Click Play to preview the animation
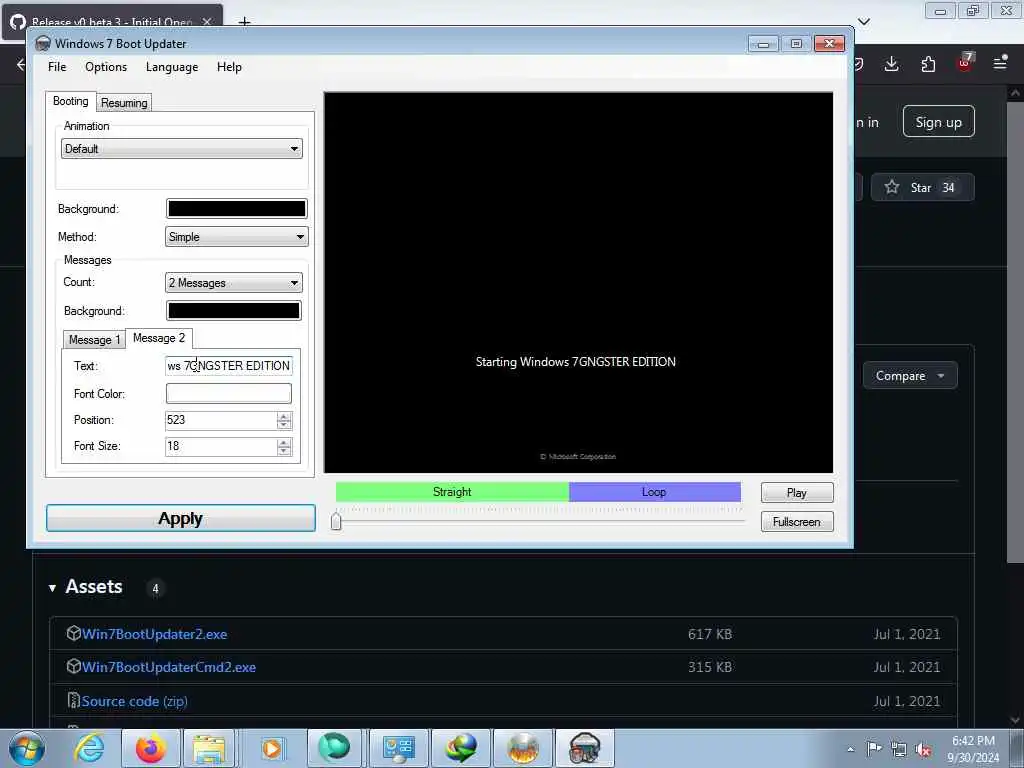 click(x=797, y=492)
